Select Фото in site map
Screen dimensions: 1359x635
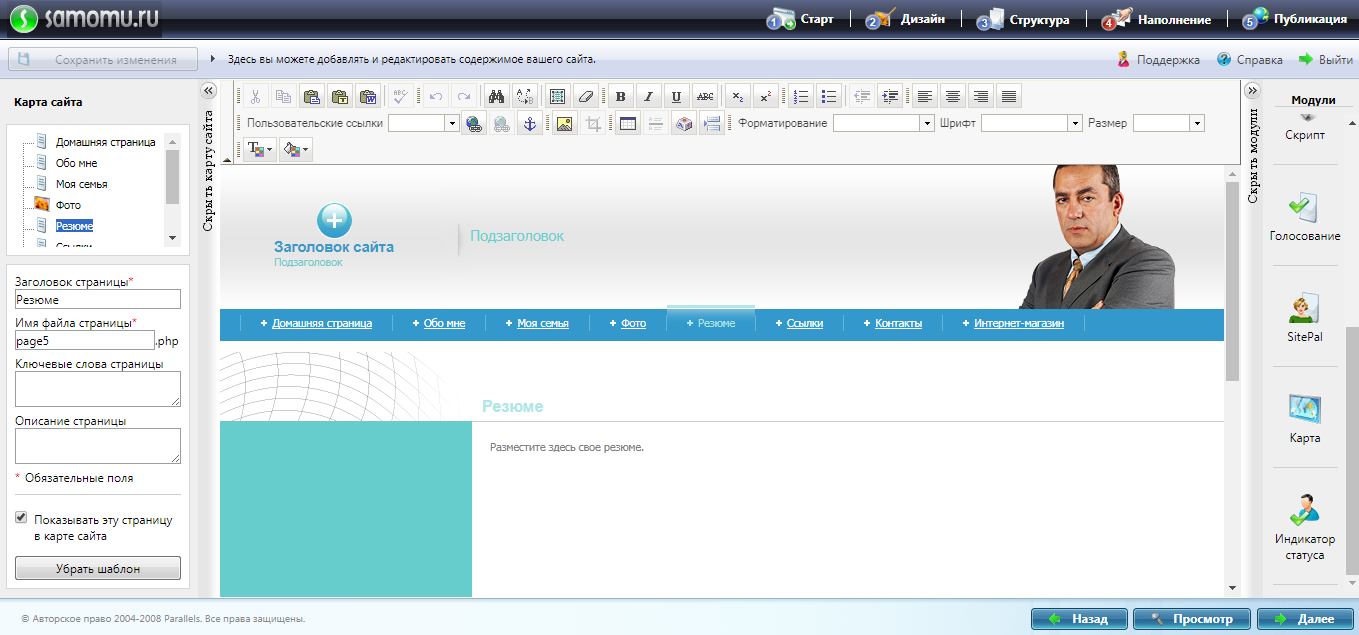68,205
